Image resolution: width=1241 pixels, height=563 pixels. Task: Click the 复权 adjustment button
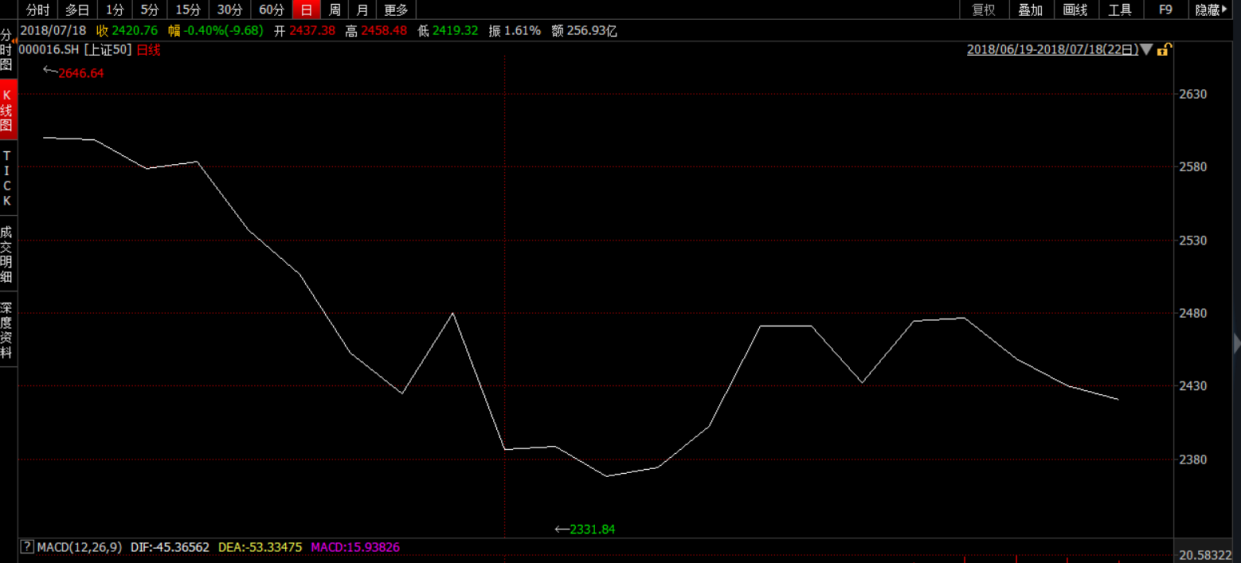point(984,10)
